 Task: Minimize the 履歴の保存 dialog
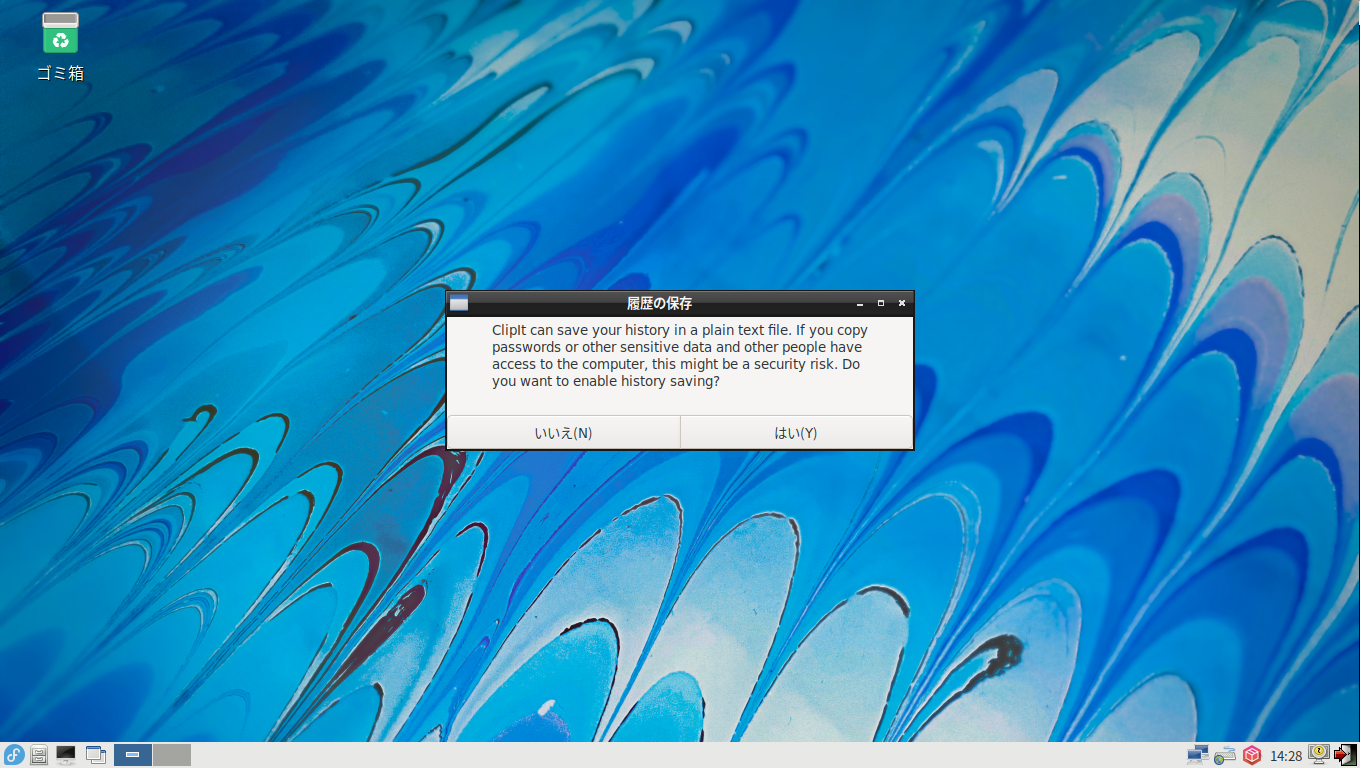tap(860, 303)
